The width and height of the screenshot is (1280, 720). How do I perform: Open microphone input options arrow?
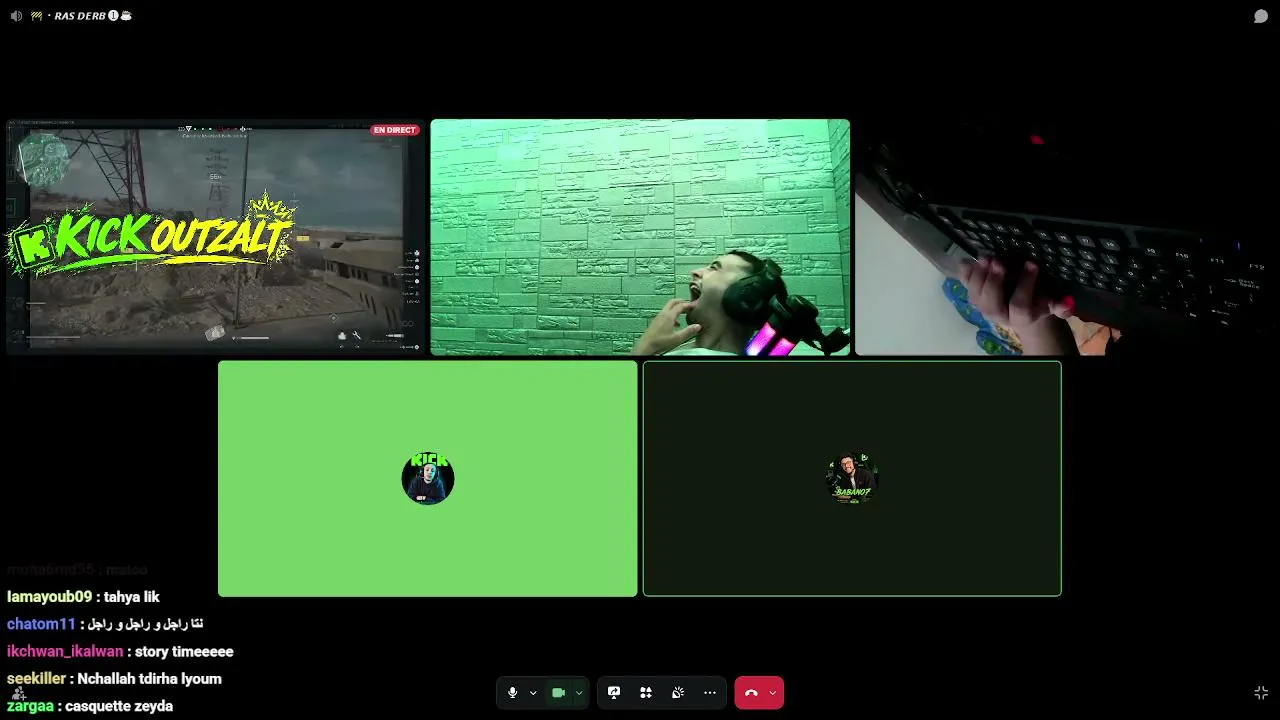533,693
